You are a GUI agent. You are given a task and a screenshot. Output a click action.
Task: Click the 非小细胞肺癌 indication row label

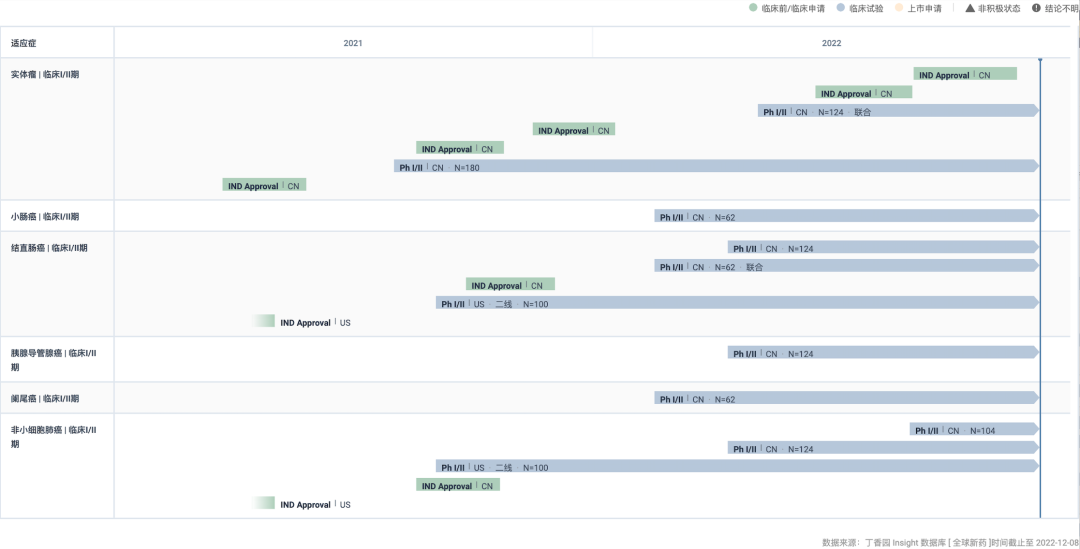click(53, 437)
